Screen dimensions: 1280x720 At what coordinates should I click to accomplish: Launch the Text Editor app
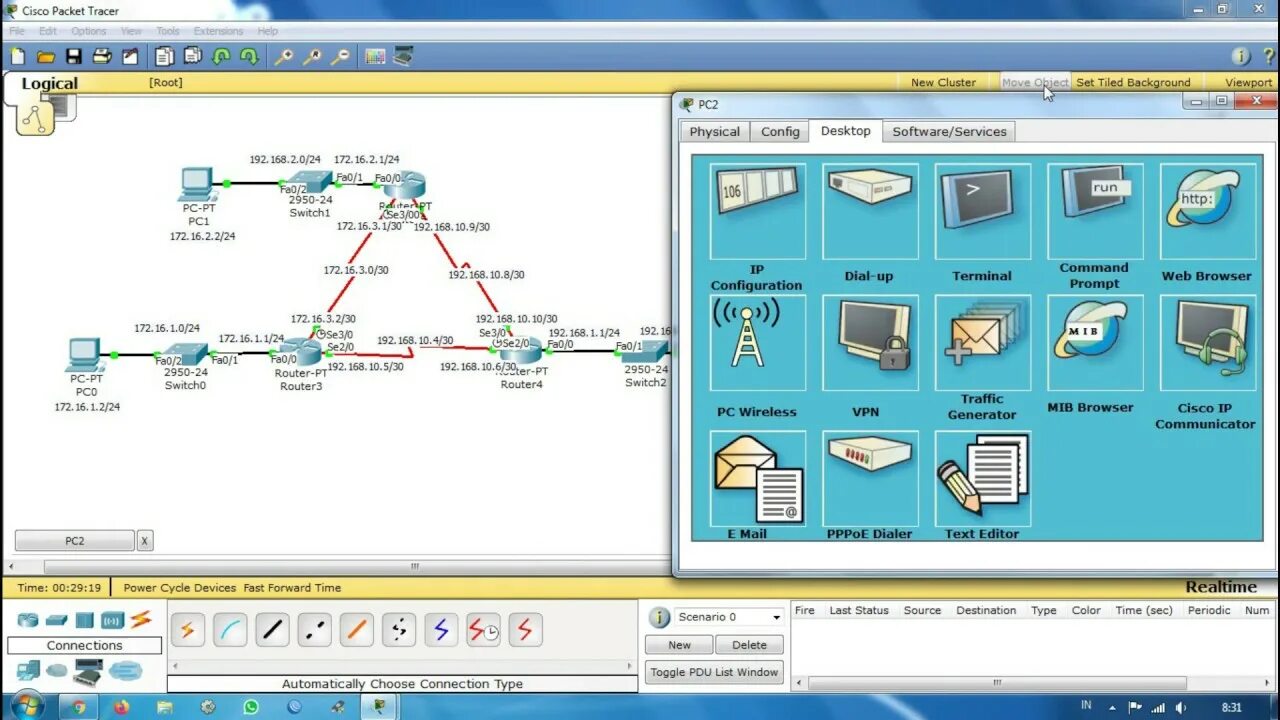[982, 478]
